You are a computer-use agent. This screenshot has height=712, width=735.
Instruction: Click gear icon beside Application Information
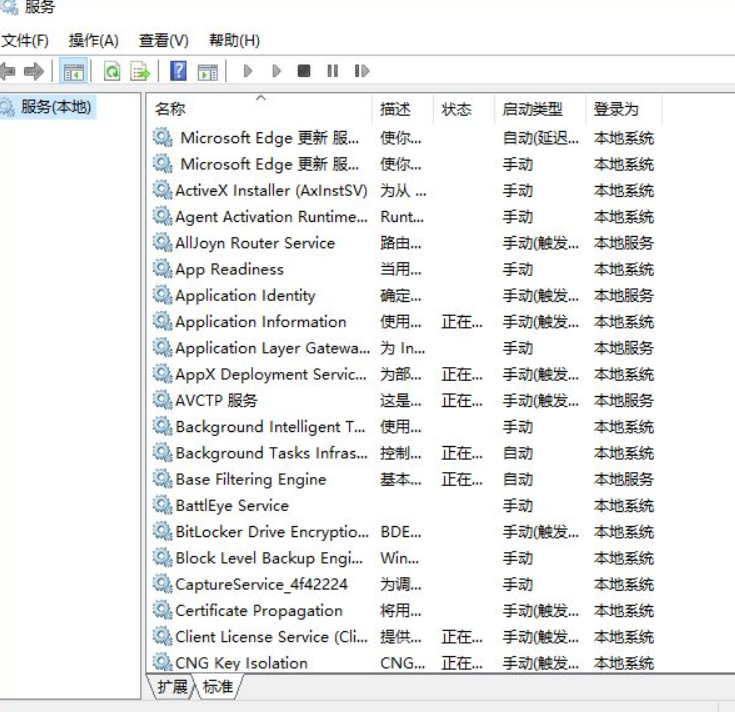point(163,321)
